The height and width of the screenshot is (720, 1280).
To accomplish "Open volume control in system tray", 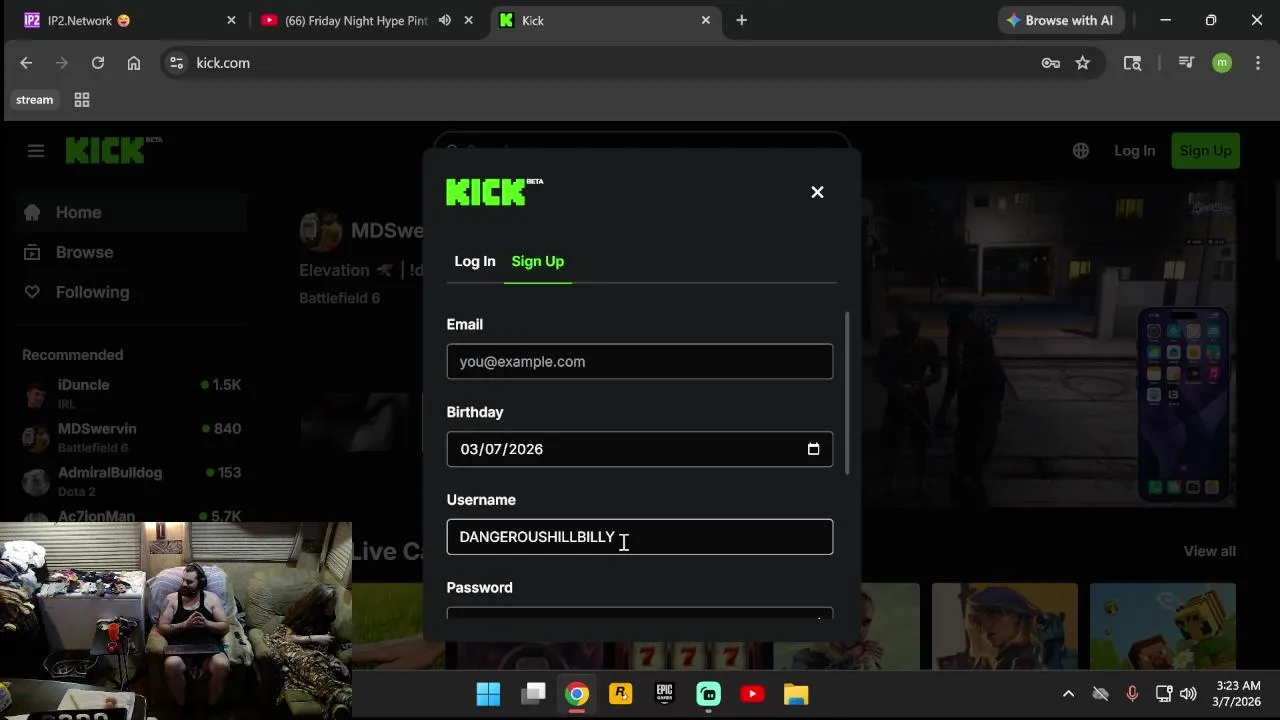I will pos(1188,694).
